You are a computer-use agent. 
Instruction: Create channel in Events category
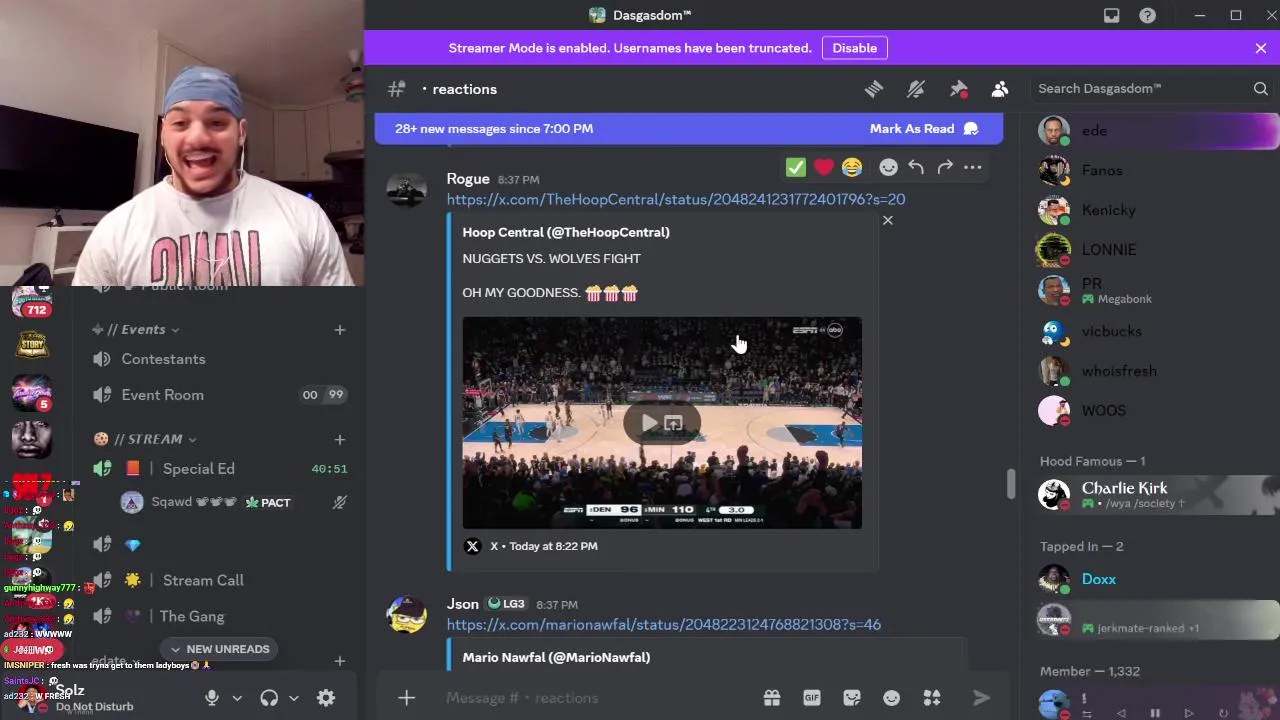pos(340,329)
